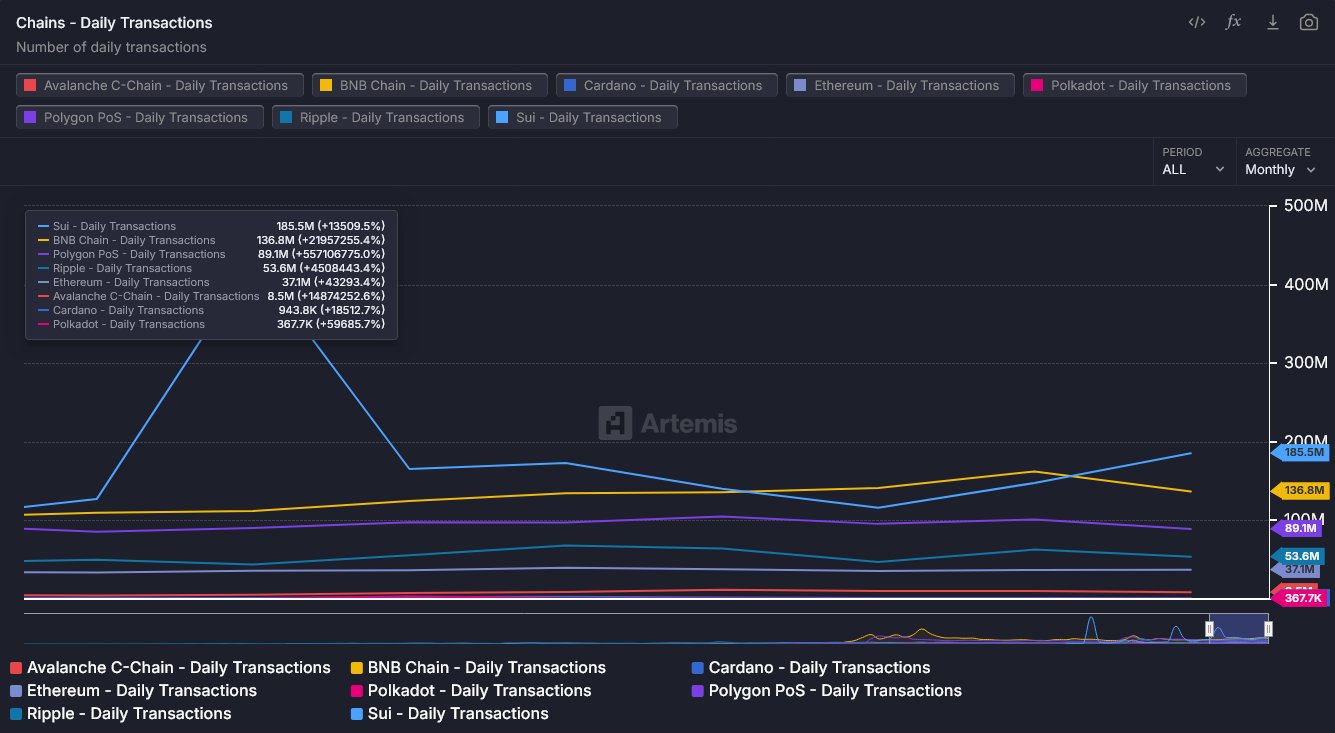Click the right range slider handle
Screen dimensions: 1335x733
point(1268,628)
